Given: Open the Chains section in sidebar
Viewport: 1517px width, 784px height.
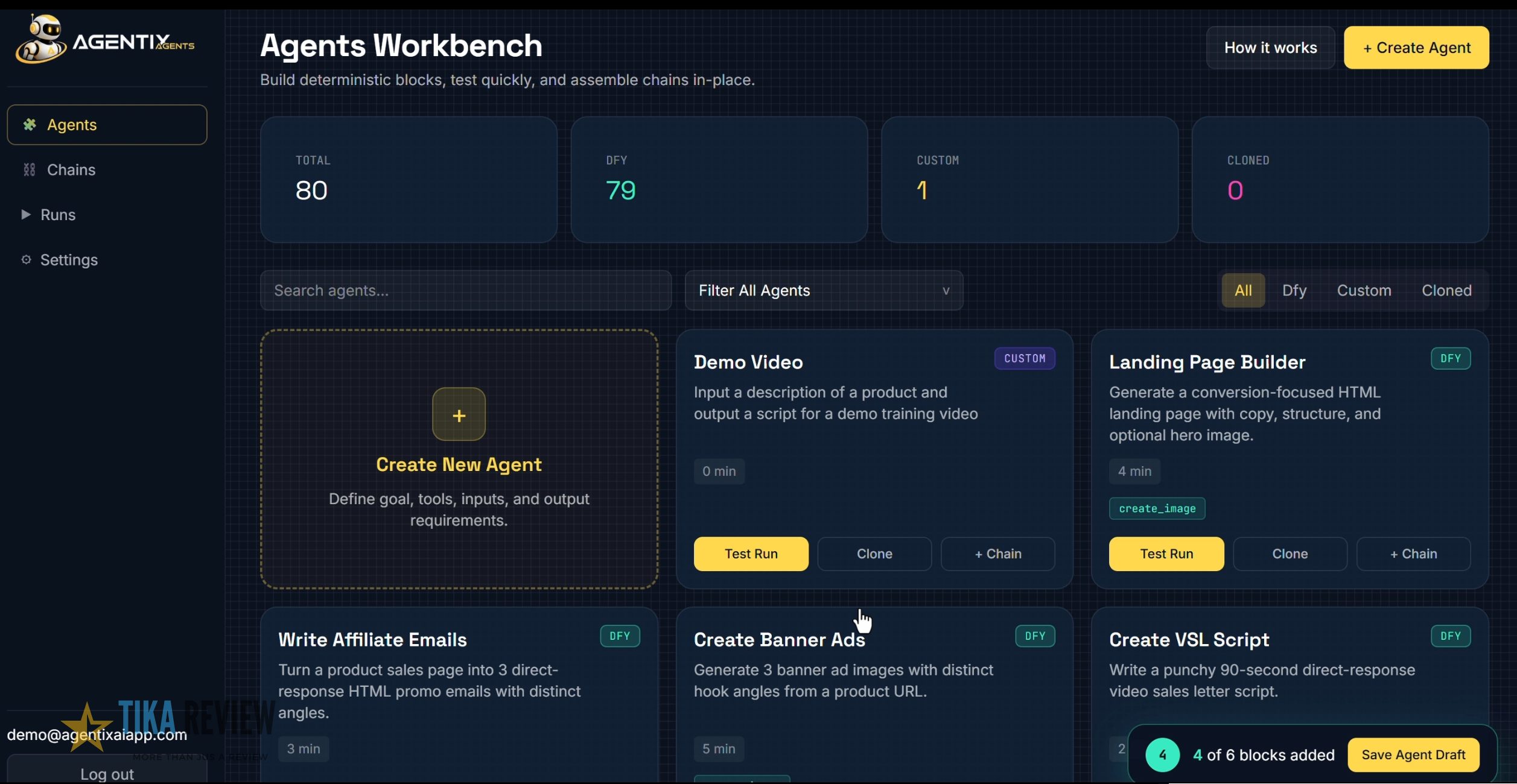Looking at the screenshot, I should (107, 169).
